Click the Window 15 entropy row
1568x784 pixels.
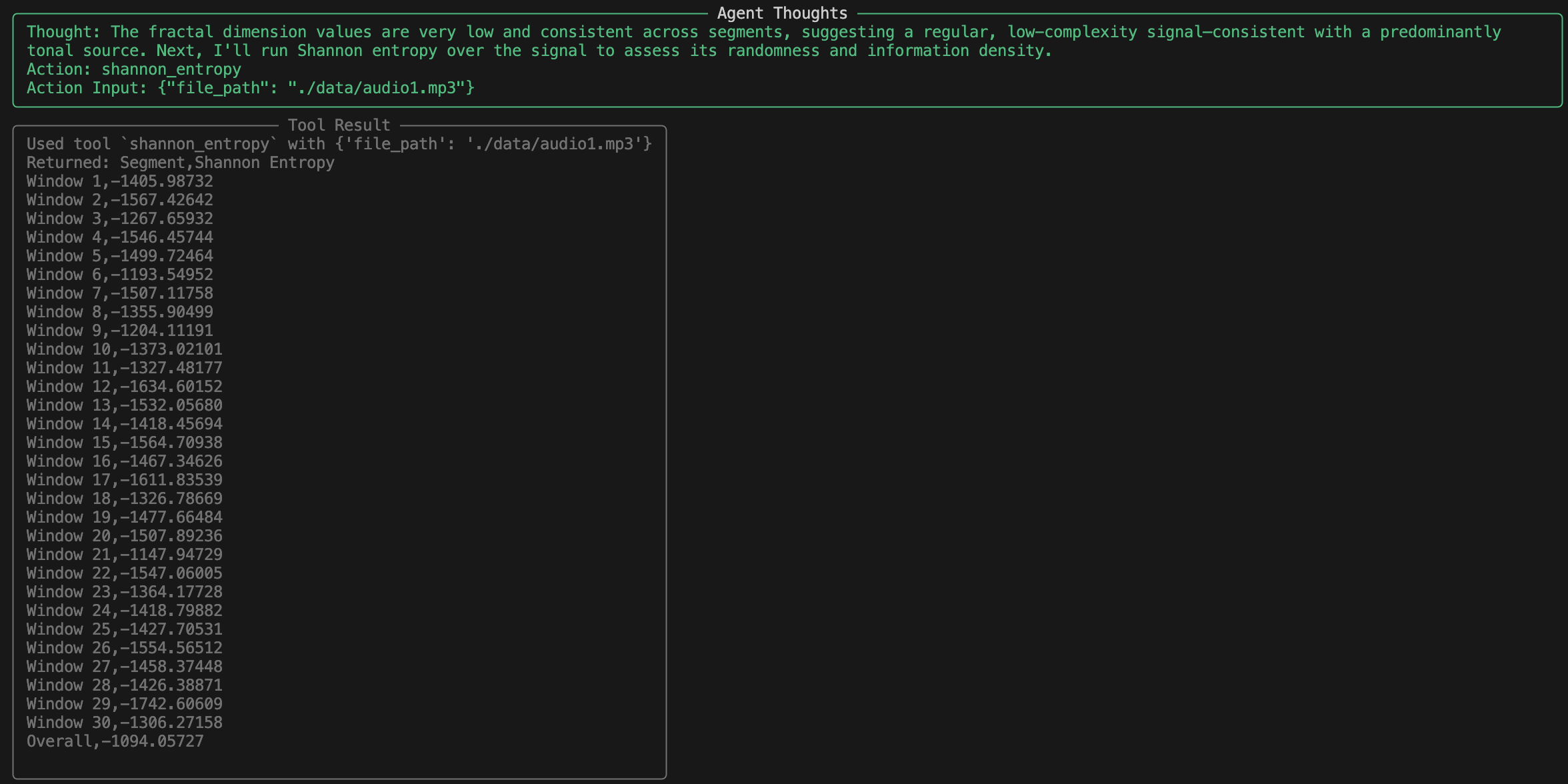point(125,443)
